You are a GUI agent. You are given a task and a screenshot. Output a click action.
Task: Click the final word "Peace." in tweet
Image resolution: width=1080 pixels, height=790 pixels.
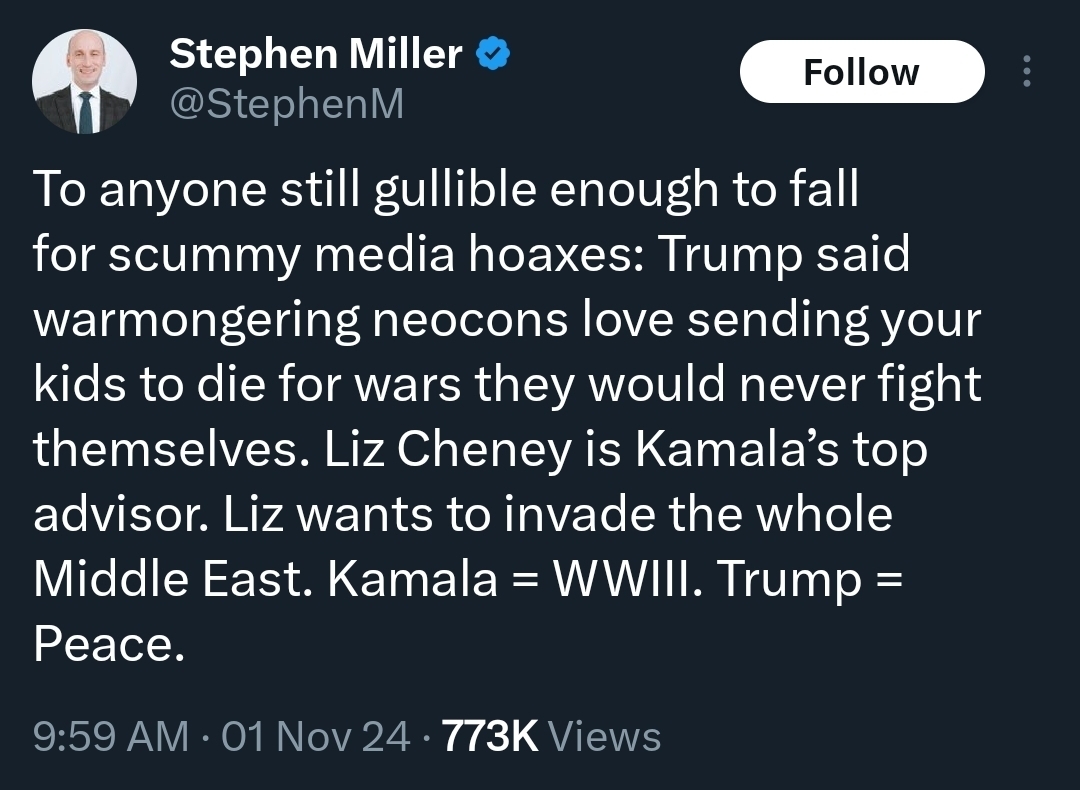(109, 645)
